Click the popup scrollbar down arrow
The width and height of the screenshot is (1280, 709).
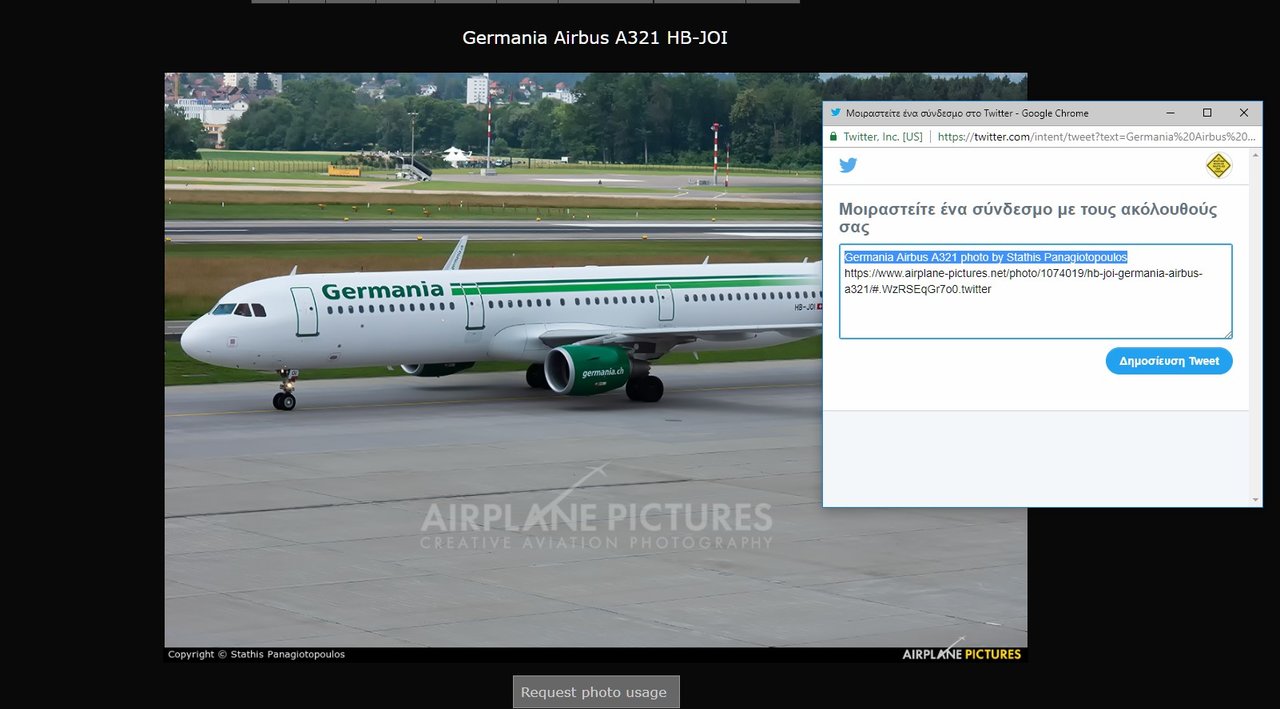coord(1256,499)
